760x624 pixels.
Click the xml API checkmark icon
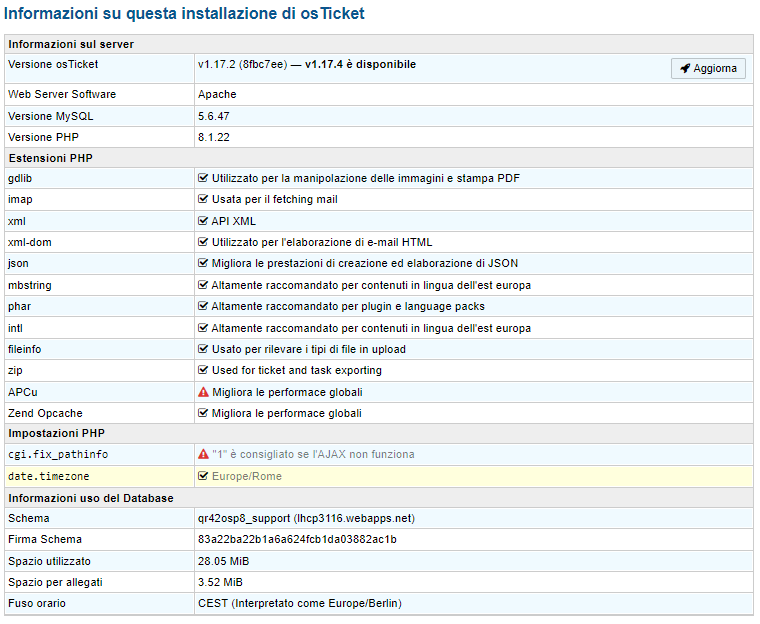coord(203,221)
